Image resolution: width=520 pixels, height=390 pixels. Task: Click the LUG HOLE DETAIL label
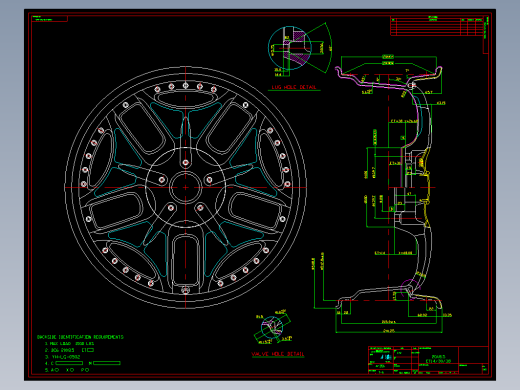[x=294, y=87]
